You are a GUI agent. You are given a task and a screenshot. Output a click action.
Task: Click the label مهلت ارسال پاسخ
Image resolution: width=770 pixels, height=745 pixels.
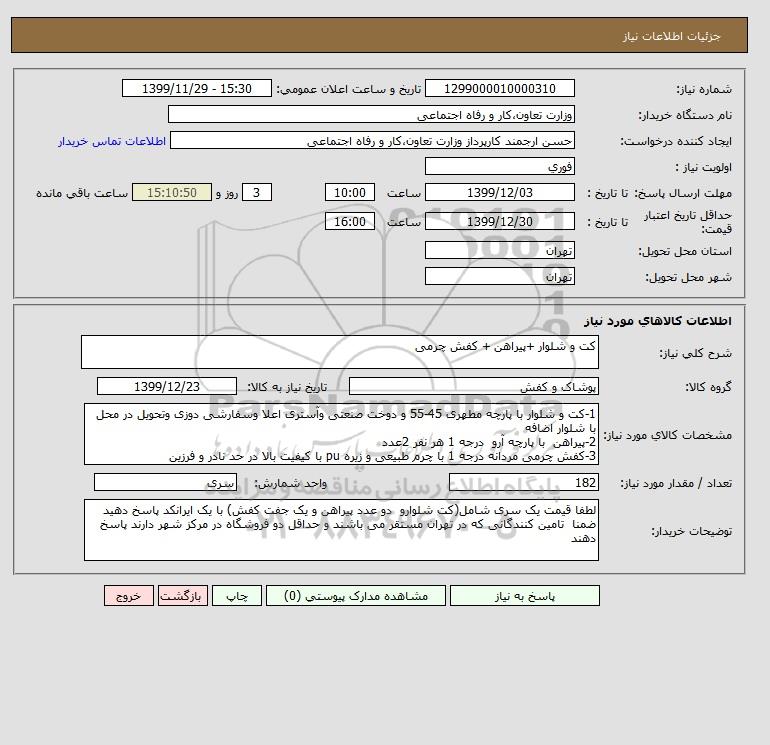pos(682,193)
